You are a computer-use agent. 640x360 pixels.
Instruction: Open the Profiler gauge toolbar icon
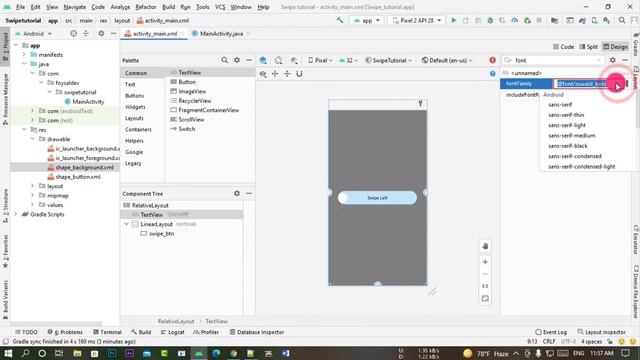515,20
